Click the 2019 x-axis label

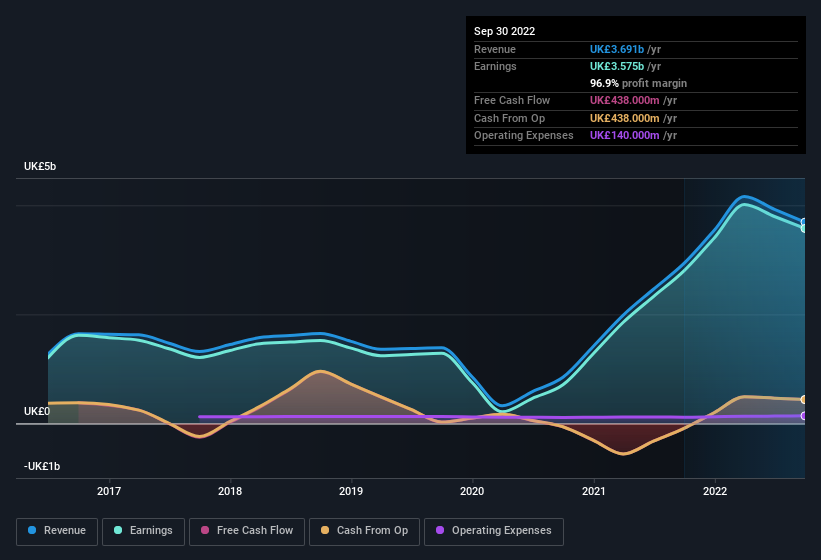pyautogui.click(x=351, y=491)
